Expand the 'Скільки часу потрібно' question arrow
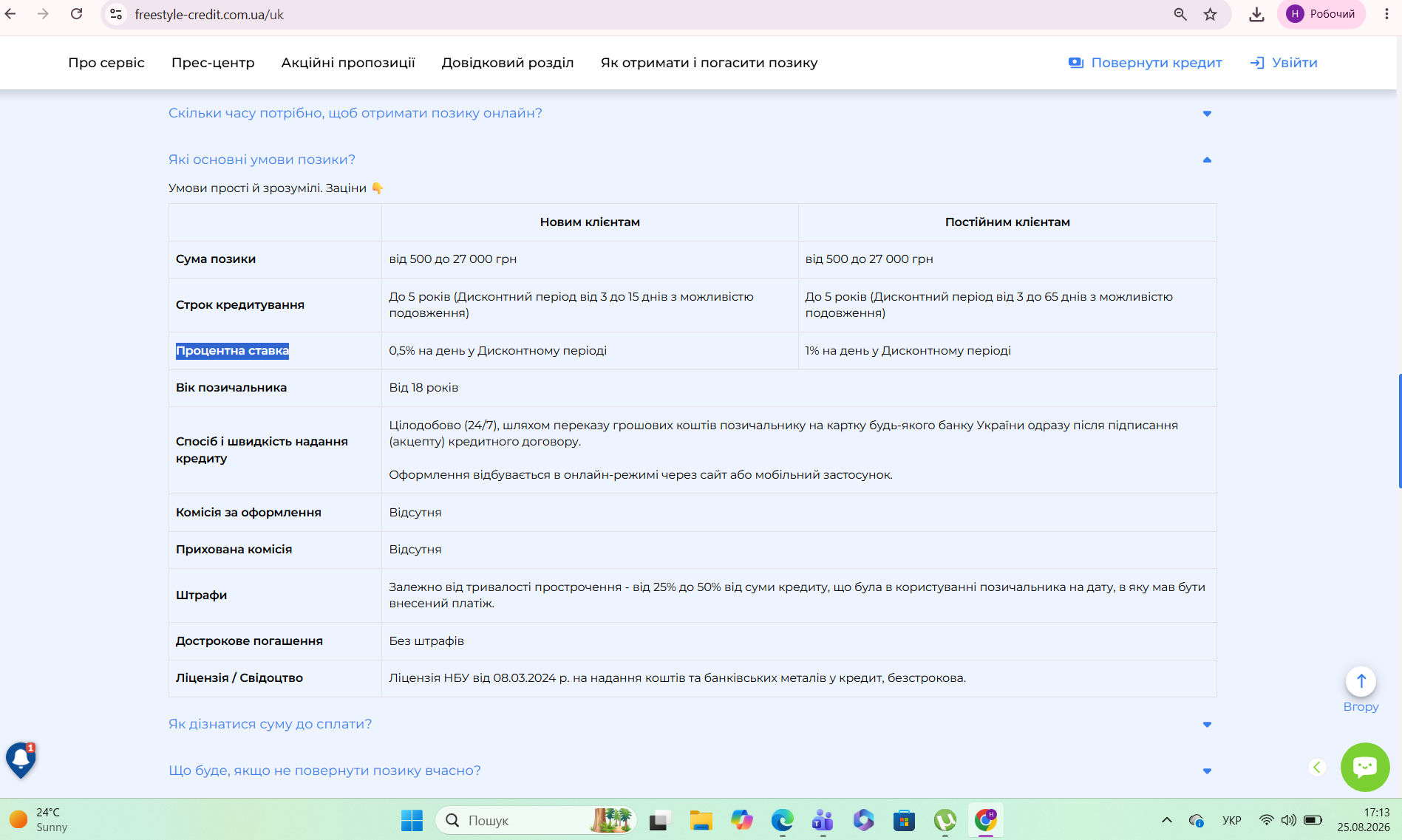Viewport: 1402px width, 840px height. [1207, 113]
